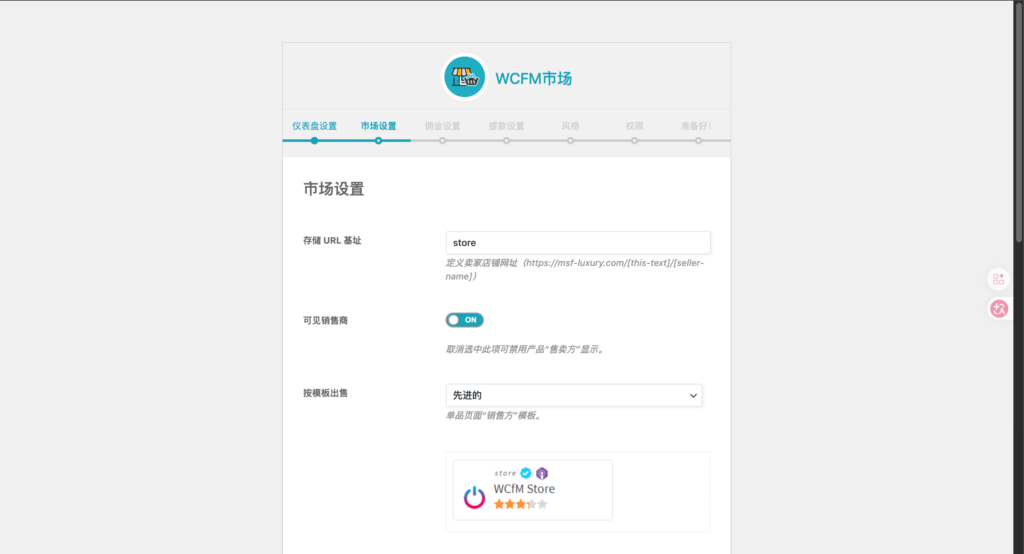
Task: Click the 存储 URL 基址 label
Action: click(332, 240)
